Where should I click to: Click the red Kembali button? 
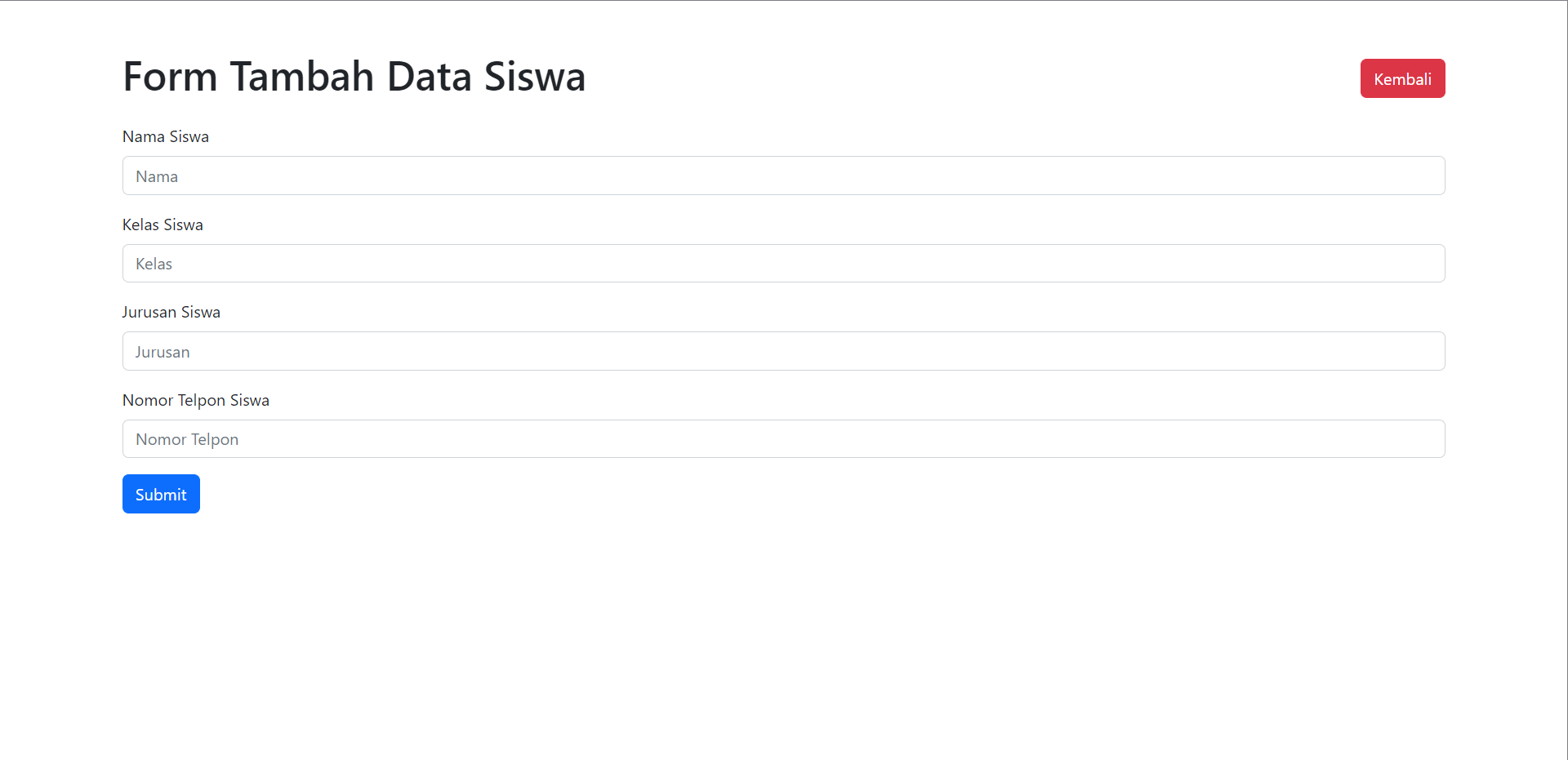pos(1402,78)
